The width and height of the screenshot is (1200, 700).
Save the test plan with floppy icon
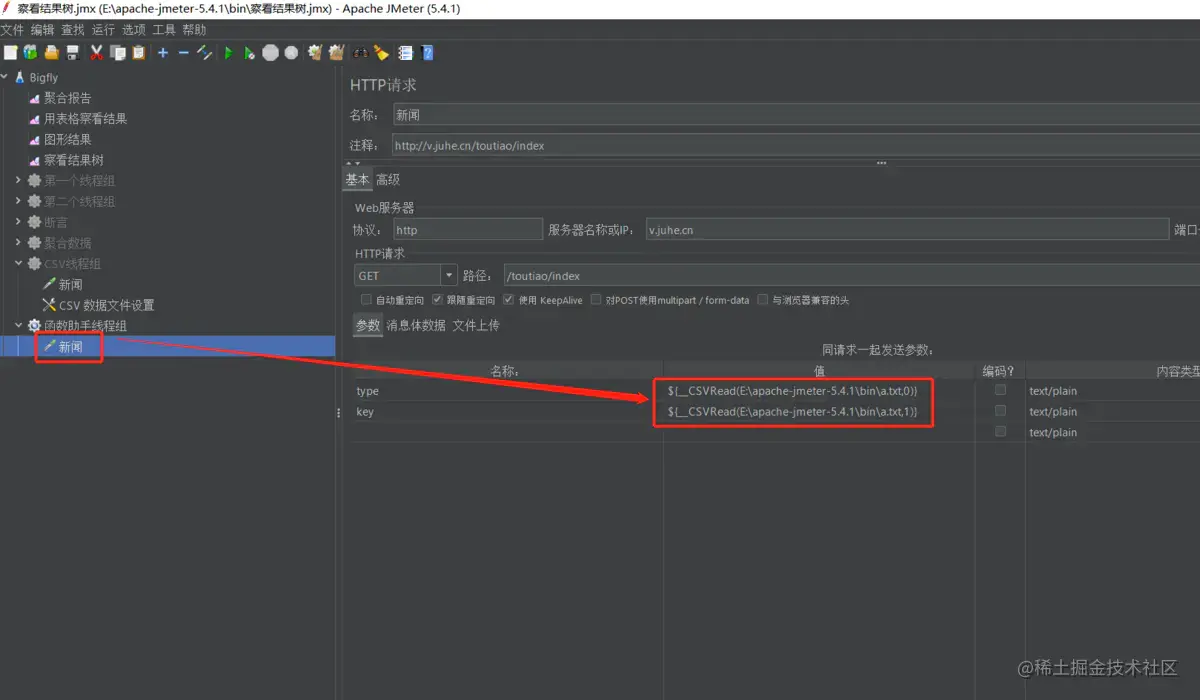[72, 53]
